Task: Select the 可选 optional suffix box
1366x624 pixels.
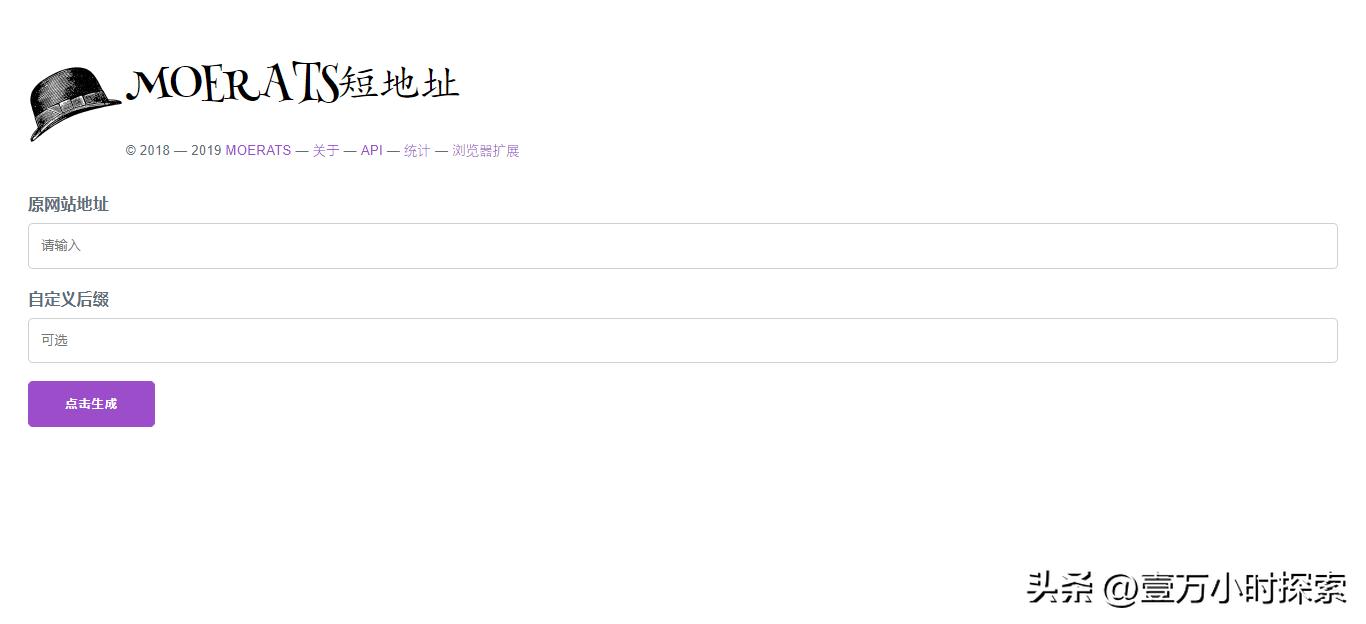Action: pyautogui.click(x=400, y=339)
